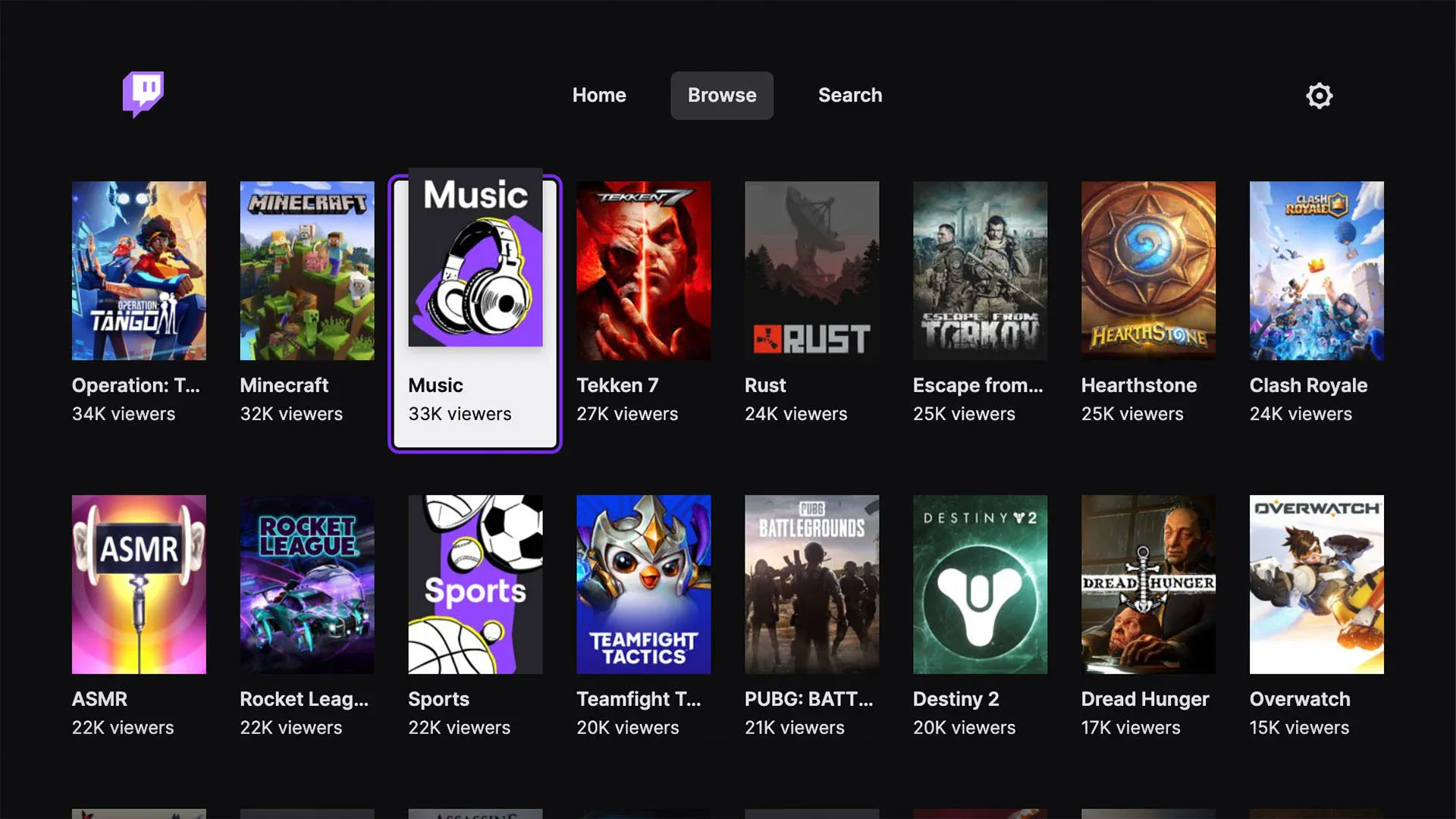Switch to the Home tab

pyautogui.click(x=598, y=96)
